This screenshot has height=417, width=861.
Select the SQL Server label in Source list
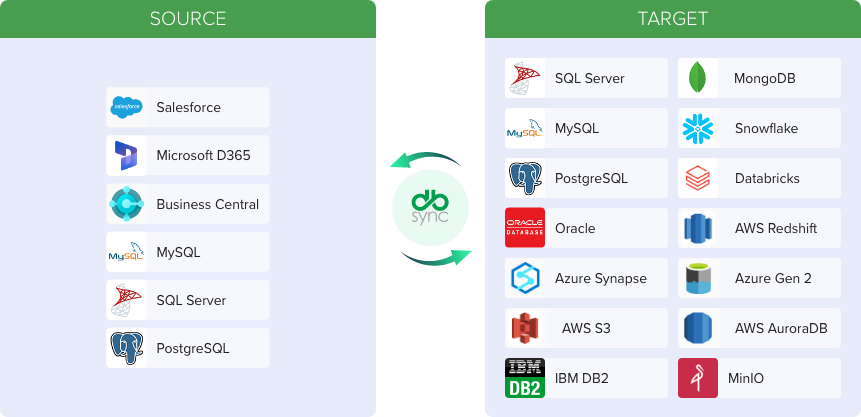click(x=191, y=301)
